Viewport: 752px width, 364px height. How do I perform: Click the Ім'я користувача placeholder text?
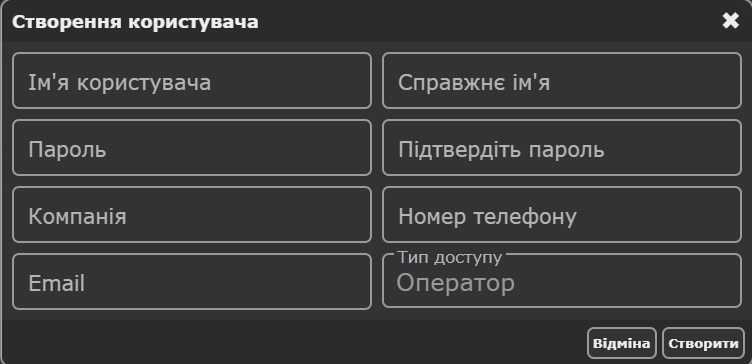pyautogui.click(x=119, y=82)
